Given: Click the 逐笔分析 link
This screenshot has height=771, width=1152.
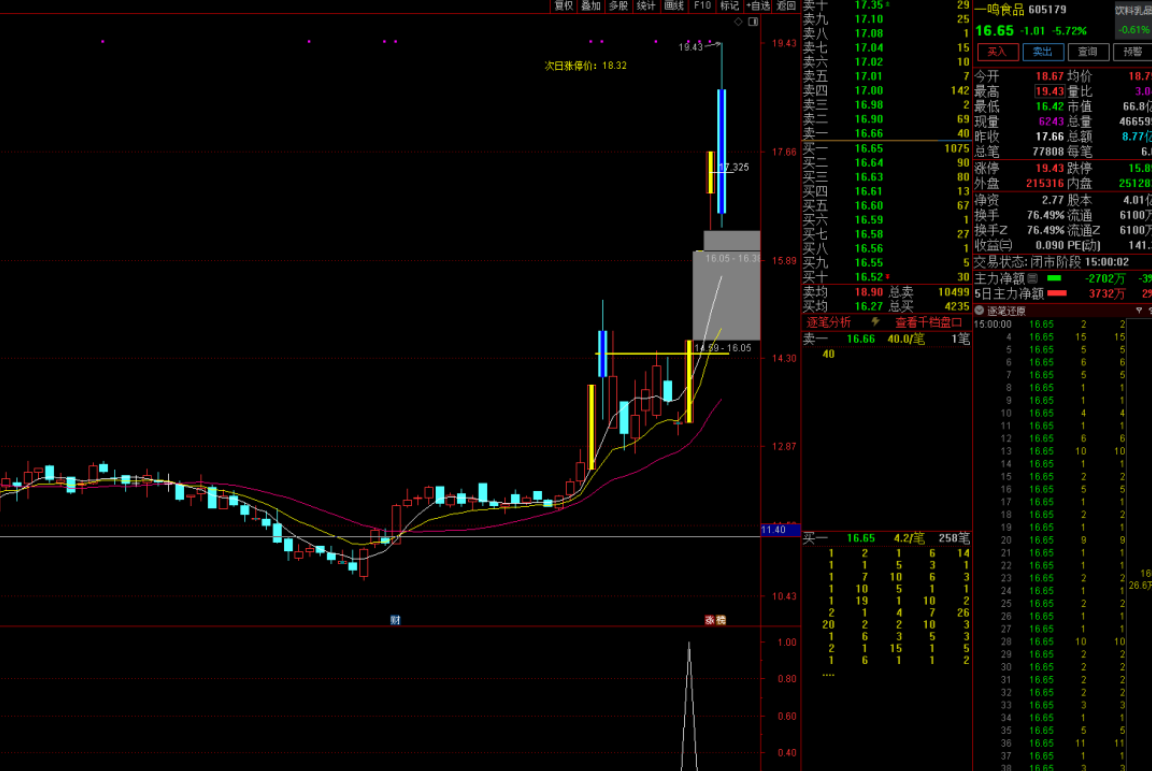Looking at the screenshot, I should click(829, 322).
